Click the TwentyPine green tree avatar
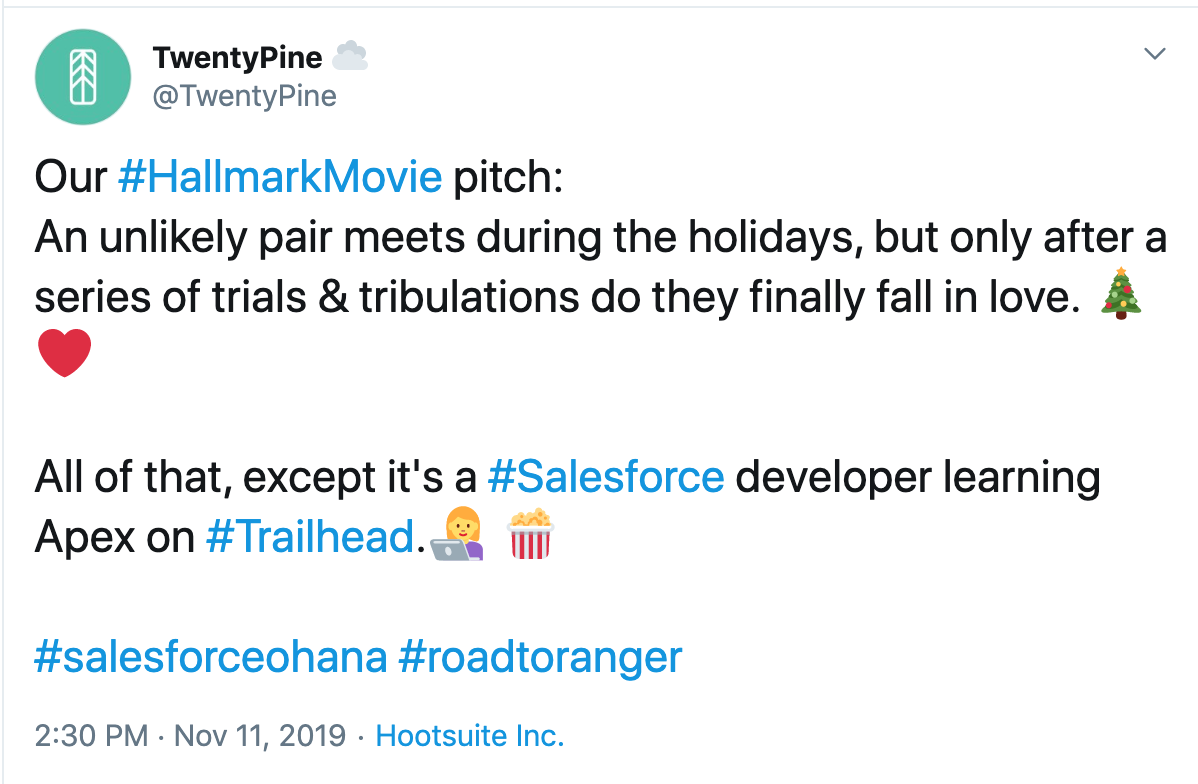The height and width of the screenshot is (784, 1198). point(83,76)
